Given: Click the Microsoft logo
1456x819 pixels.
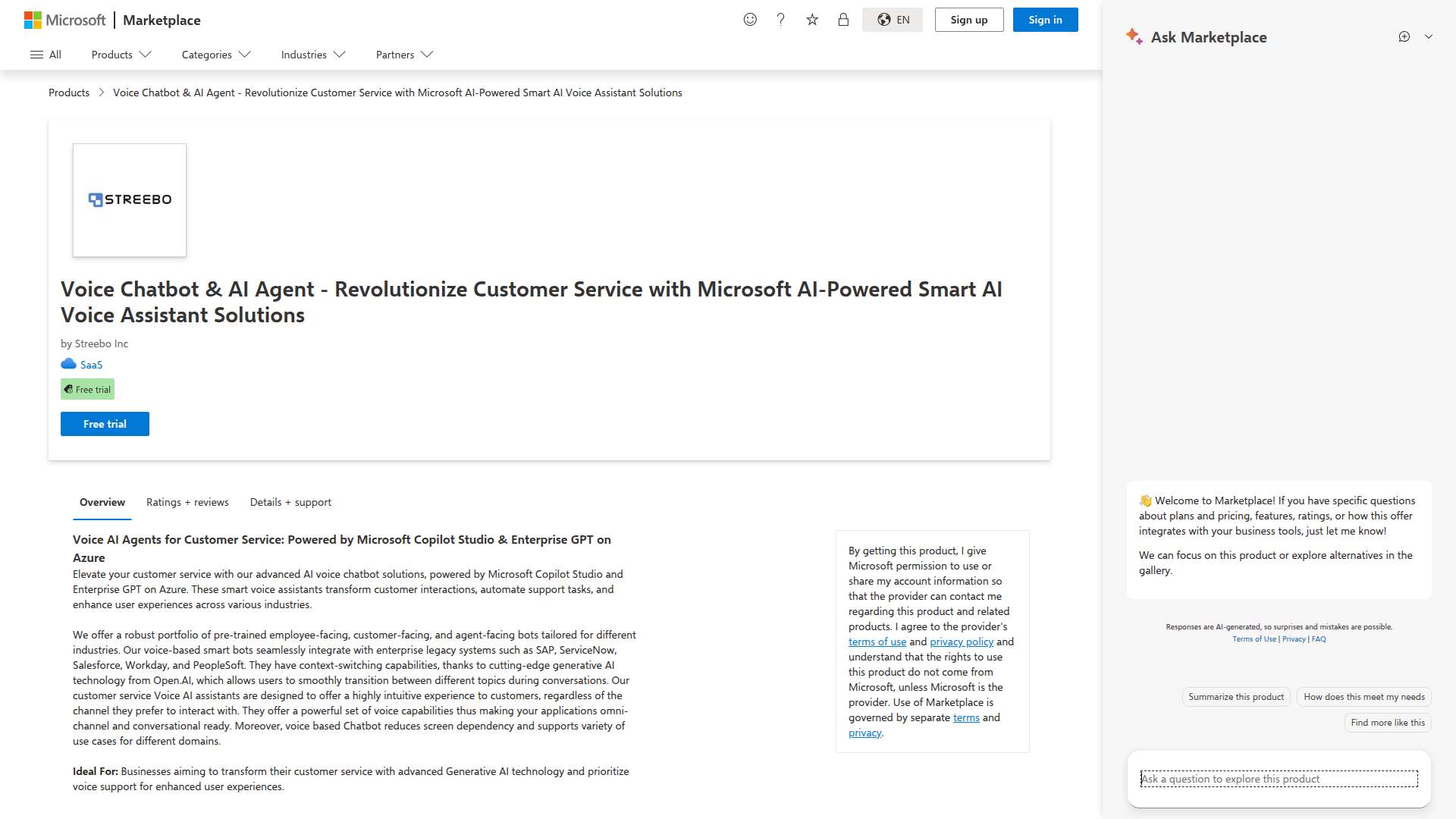Looking at the screenshot, I should point(64,20).
